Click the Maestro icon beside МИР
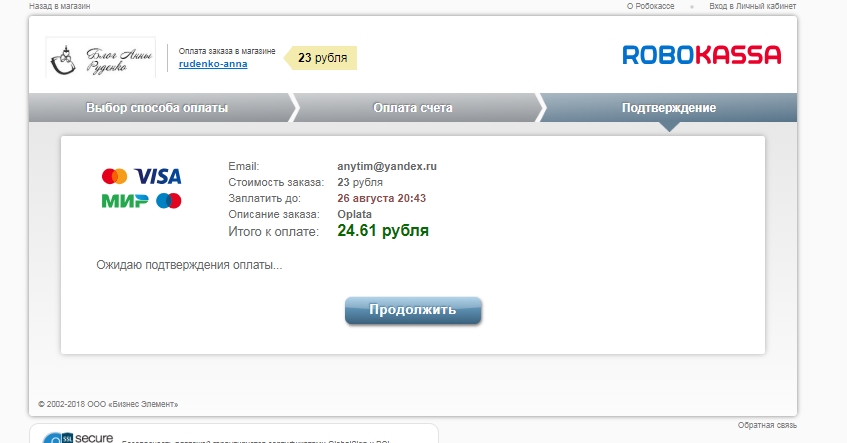This screenshot has width=847, height=443. (169, 201)
